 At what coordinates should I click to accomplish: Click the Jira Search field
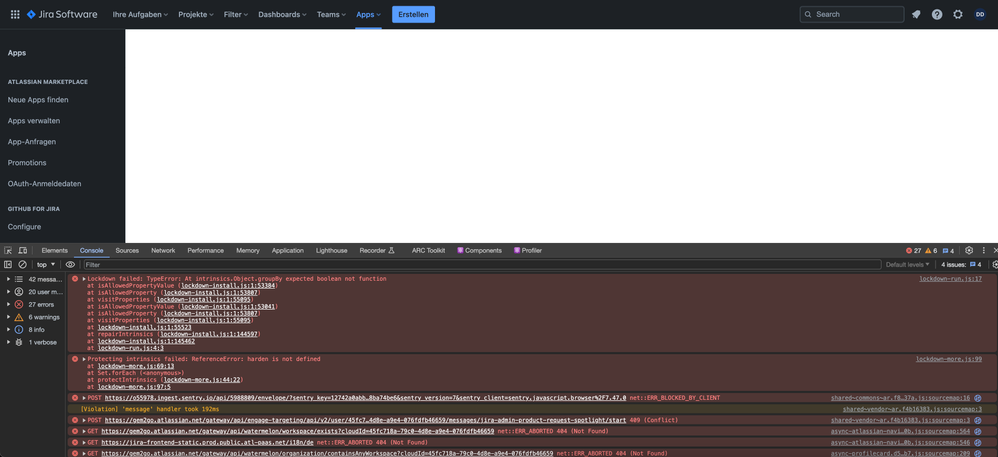click(852, 14)
